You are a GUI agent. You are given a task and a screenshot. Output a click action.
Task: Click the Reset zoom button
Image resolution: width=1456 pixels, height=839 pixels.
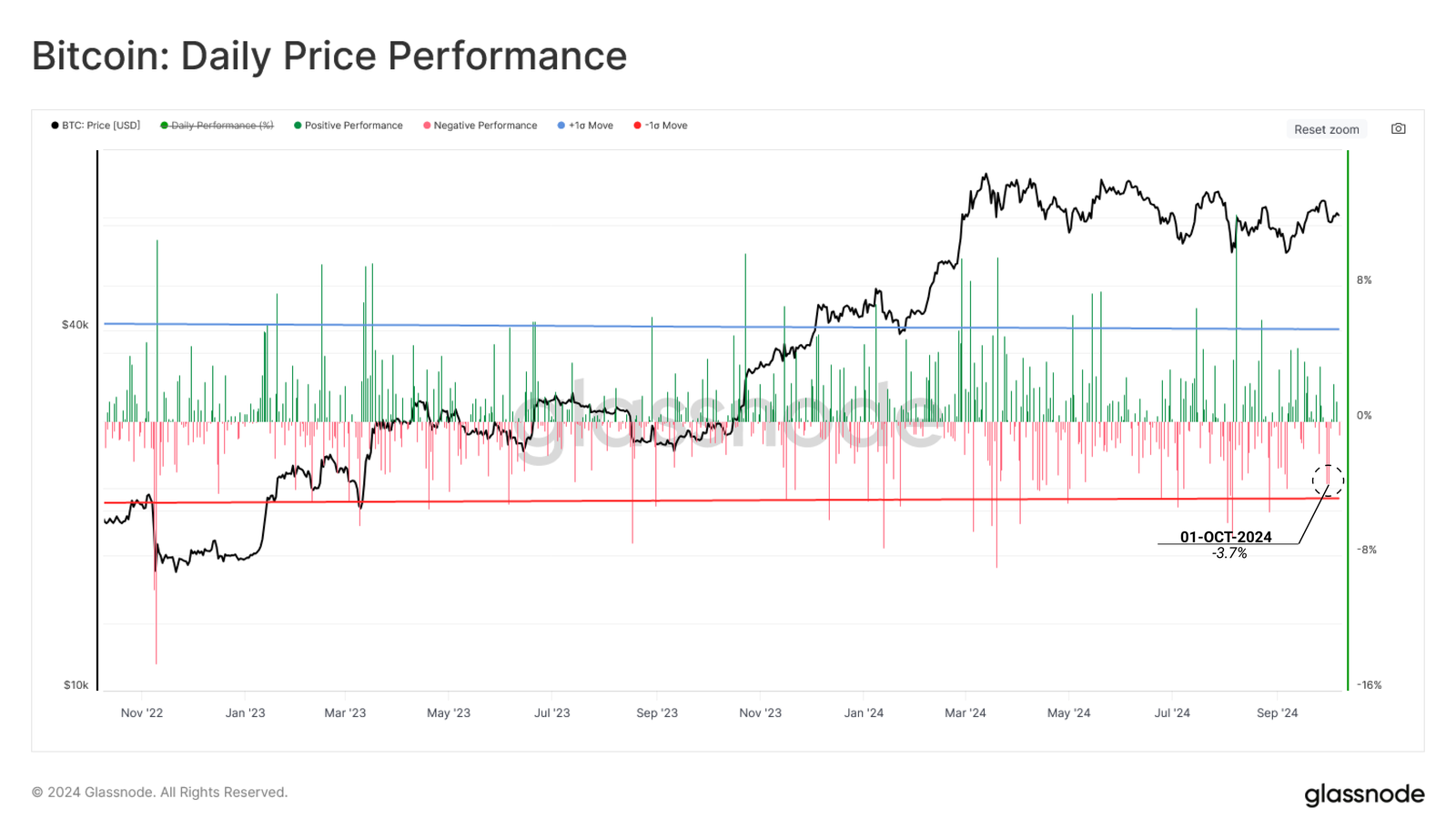pyautogui.click(x=1326, y=128)
